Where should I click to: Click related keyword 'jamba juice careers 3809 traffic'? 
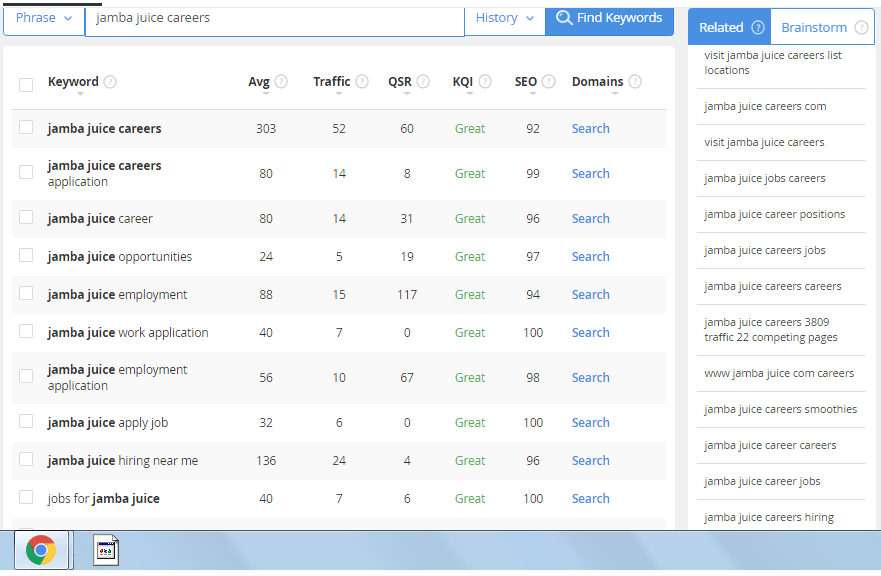click(x=770, y=329)
